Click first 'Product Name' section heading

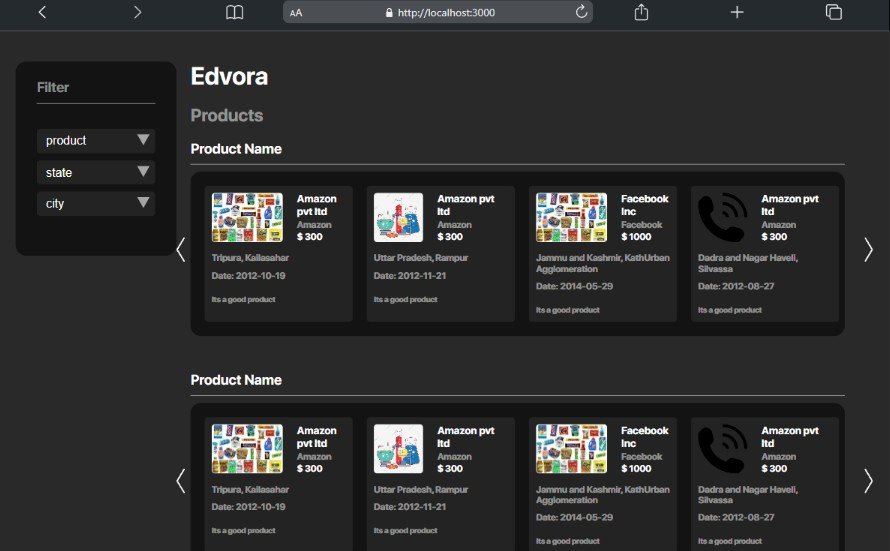[x=236, y=149]
